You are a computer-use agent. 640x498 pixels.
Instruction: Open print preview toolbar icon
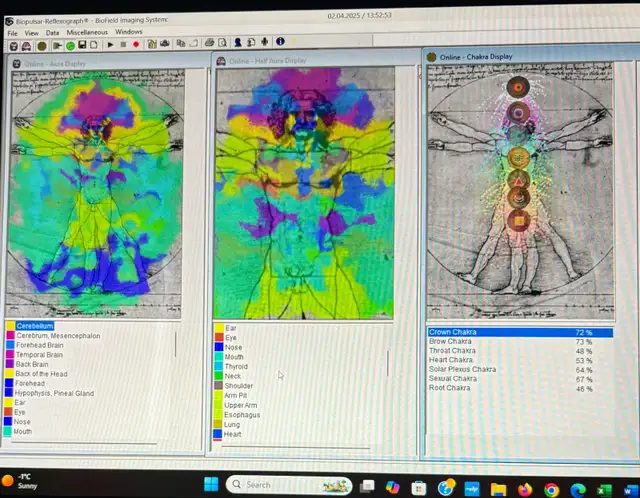coord(222,42)
